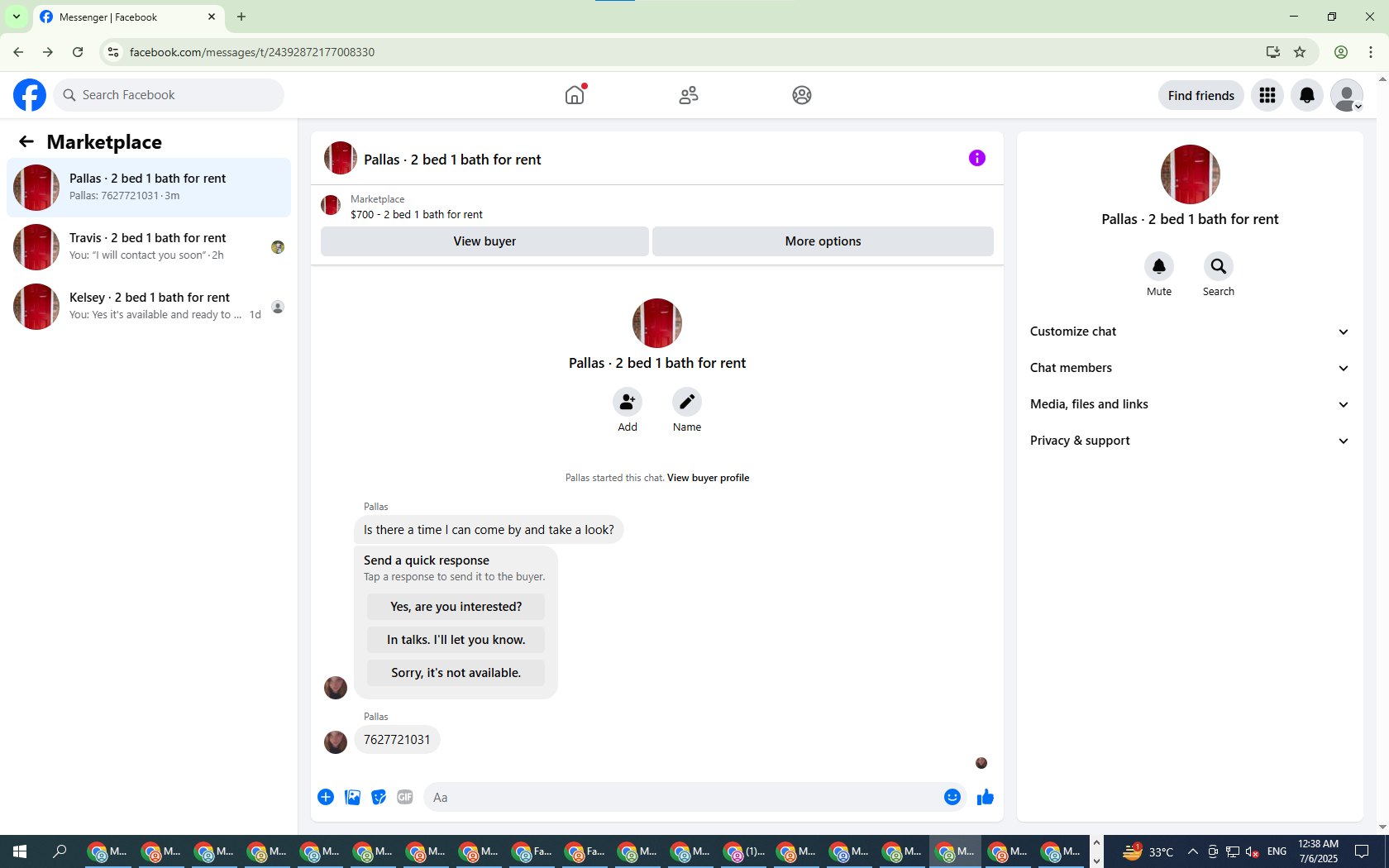Viewport: 1389px width, 868px height.
Task: Click the chat header listing thumbnail
Action: coord(340,158)
